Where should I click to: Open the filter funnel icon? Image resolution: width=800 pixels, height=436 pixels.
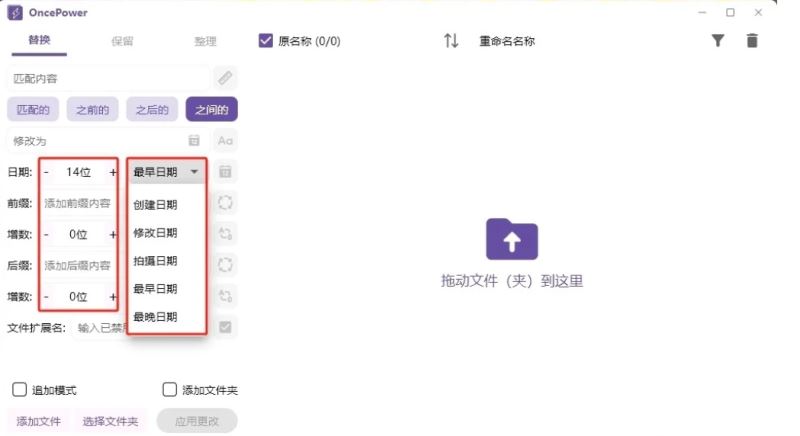718,40
